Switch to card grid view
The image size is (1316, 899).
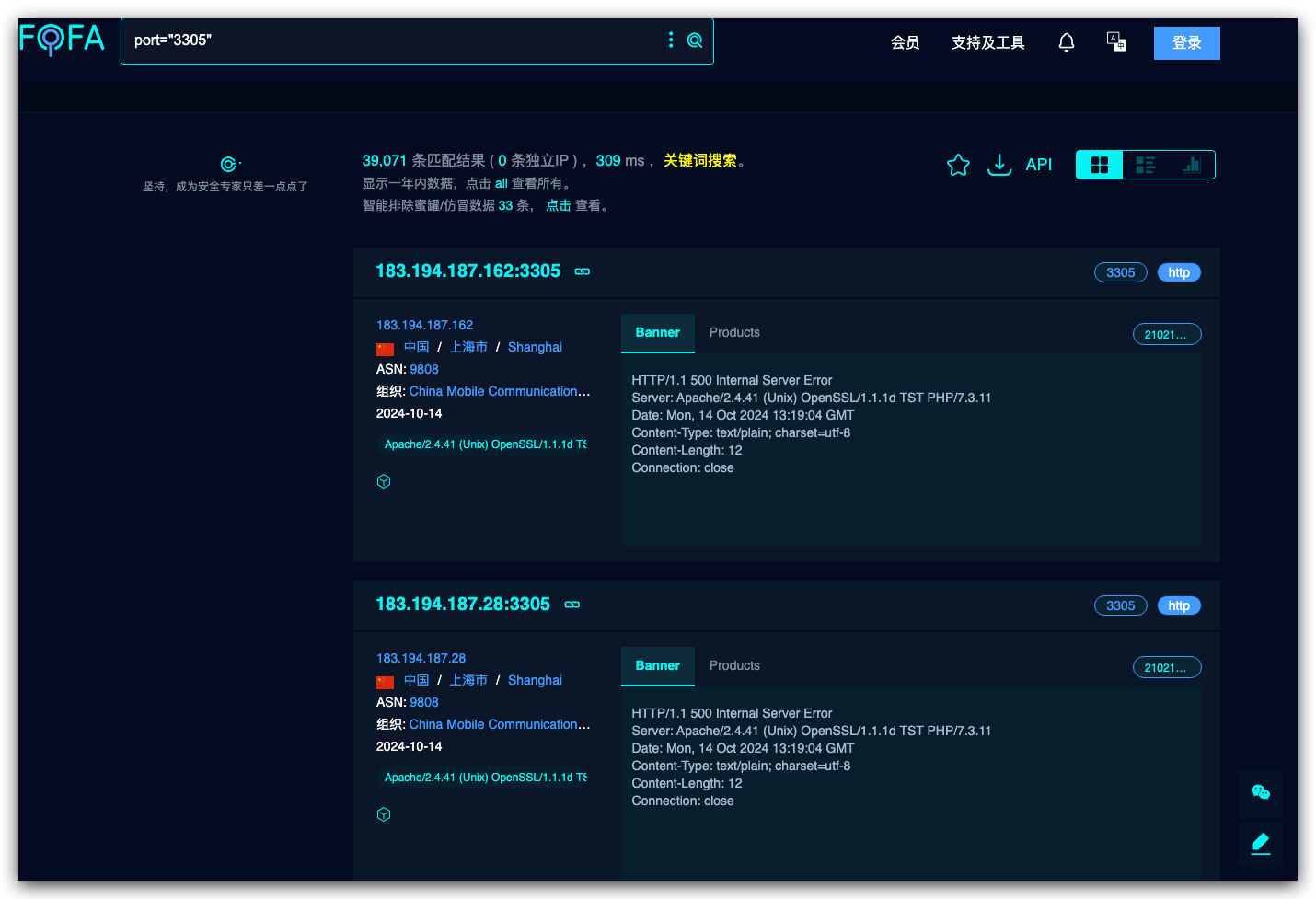[1100, 165]
